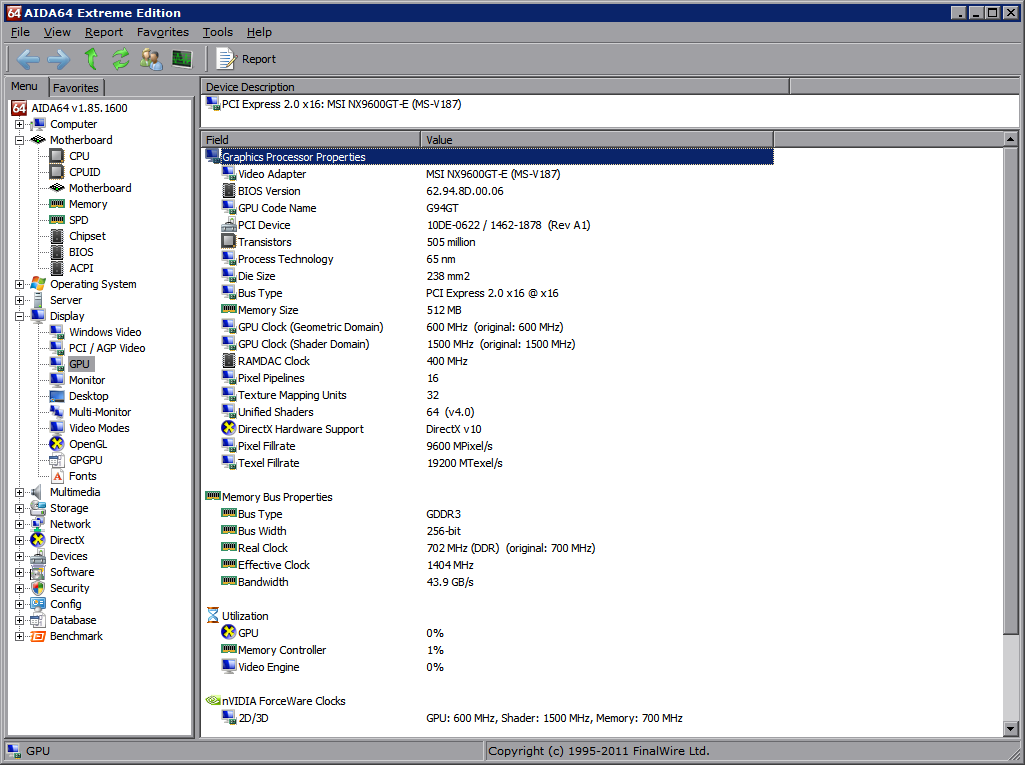Click the Back navigation arrow icon

tap(28, 59)
